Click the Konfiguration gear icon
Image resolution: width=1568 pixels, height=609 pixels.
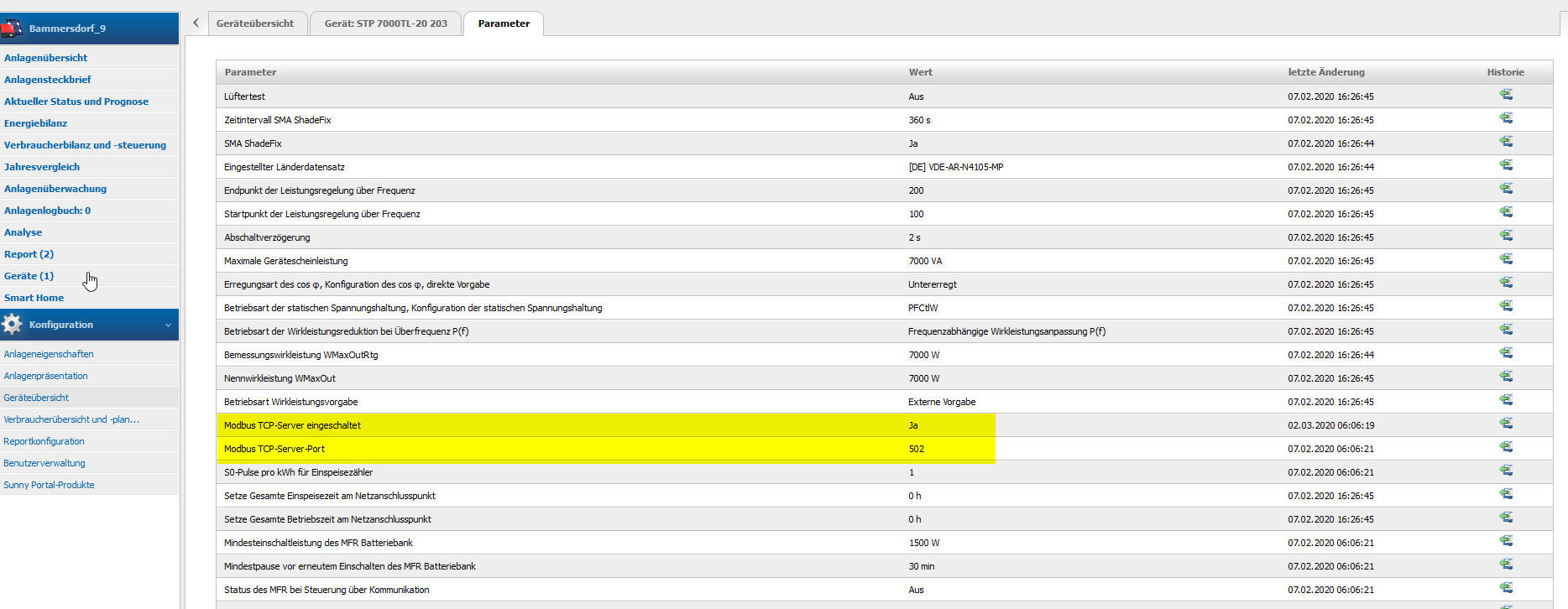tap(12, 324)
